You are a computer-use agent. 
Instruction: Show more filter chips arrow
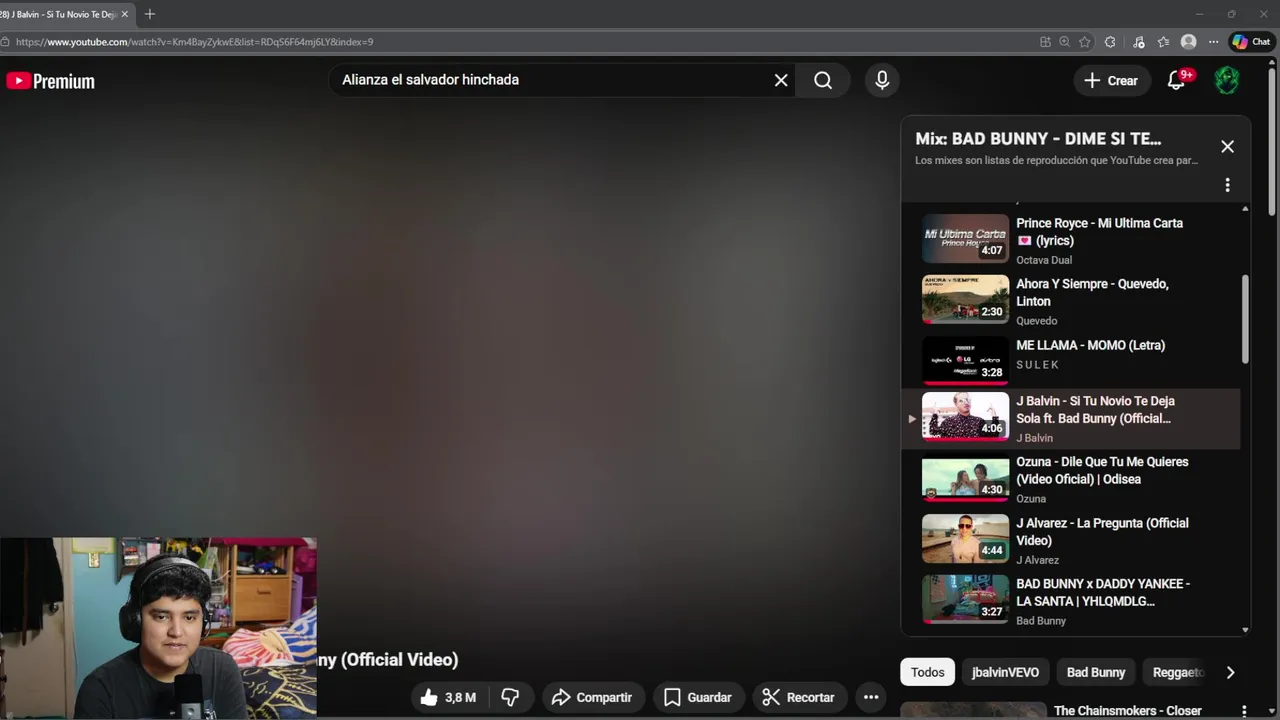click(x=1230, y=672)
